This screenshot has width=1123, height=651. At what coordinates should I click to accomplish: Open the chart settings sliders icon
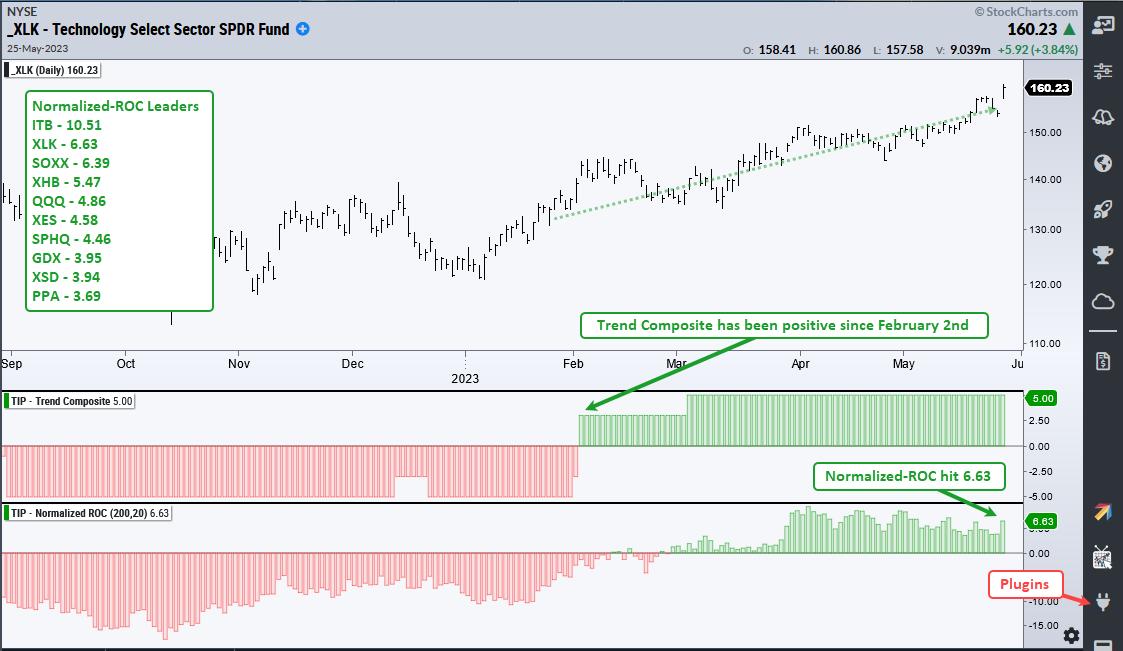point(1103,71)
